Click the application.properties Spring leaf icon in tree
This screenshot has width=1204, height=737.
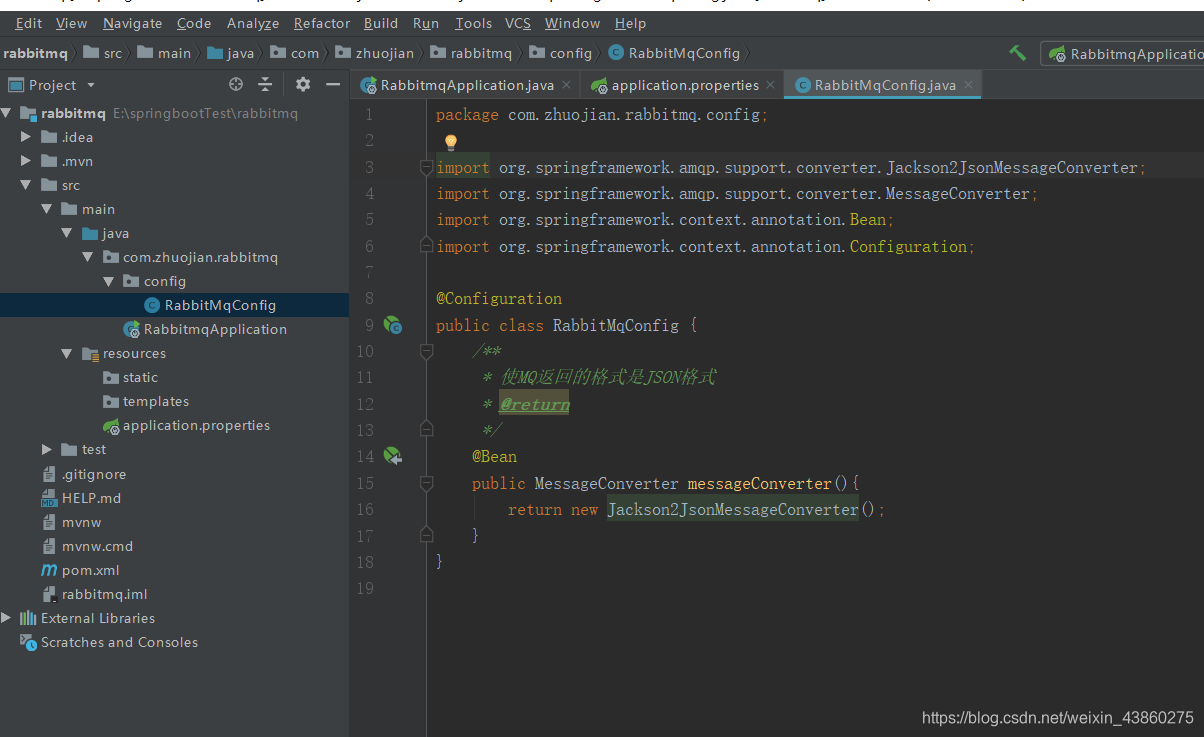(x=111, y=425)
